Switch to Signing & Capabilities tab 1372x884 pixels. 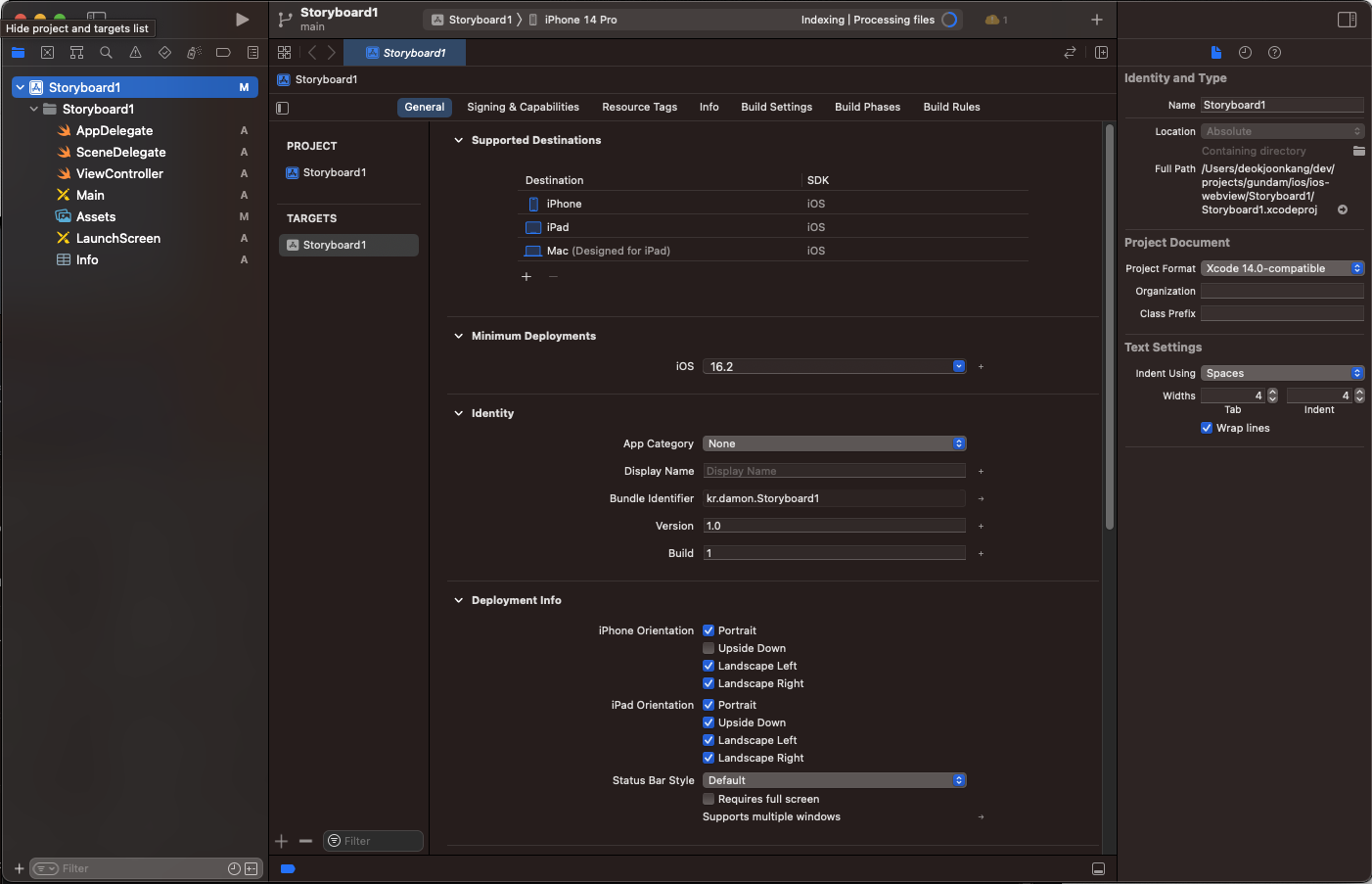[523, 107]
